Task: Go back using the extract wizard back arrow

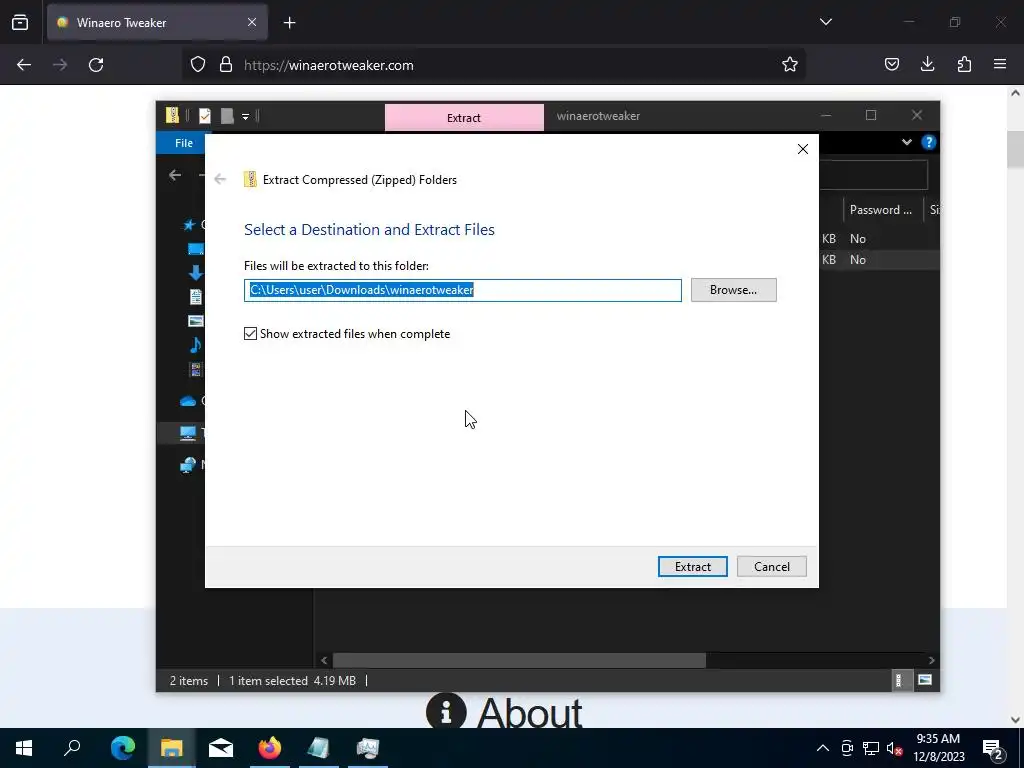Action: [220, 179]
